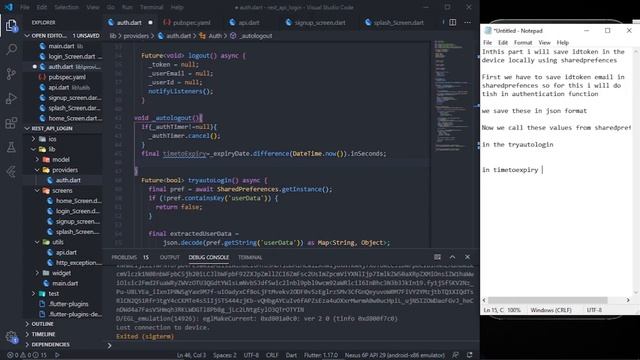Close the bottom panel
The image size is (640, 360).
pyautogui.click(x=467, y=257)
